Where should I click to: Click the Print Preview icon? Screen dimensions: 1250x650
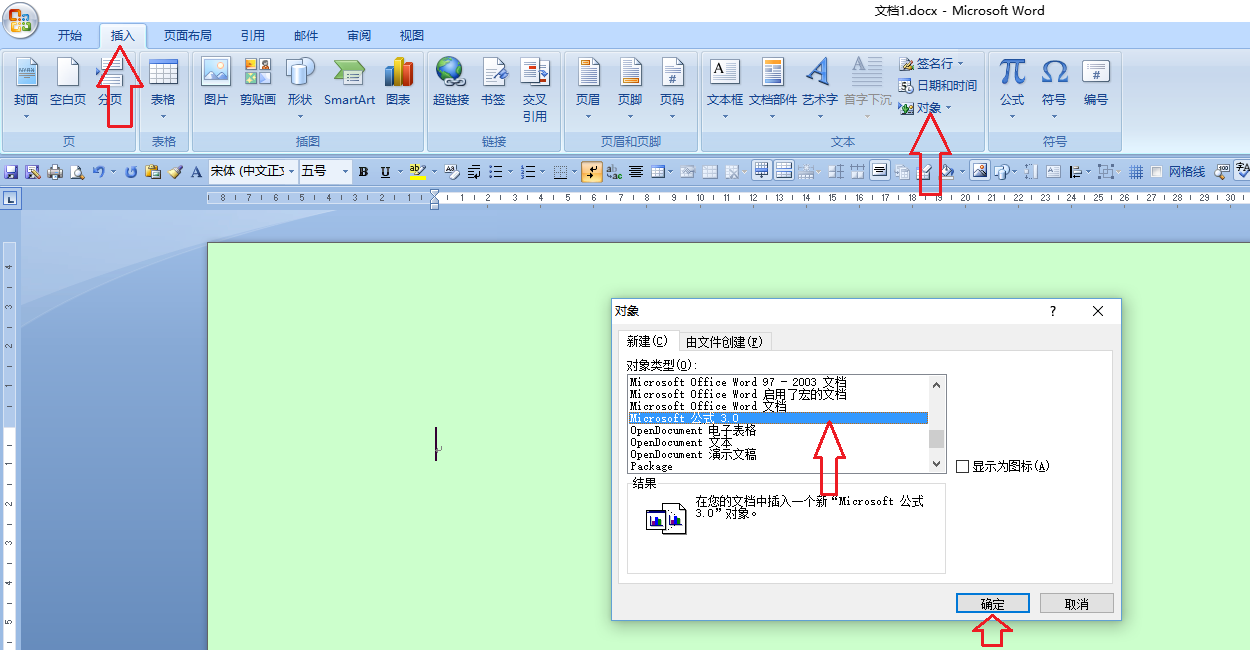(76, 172)
